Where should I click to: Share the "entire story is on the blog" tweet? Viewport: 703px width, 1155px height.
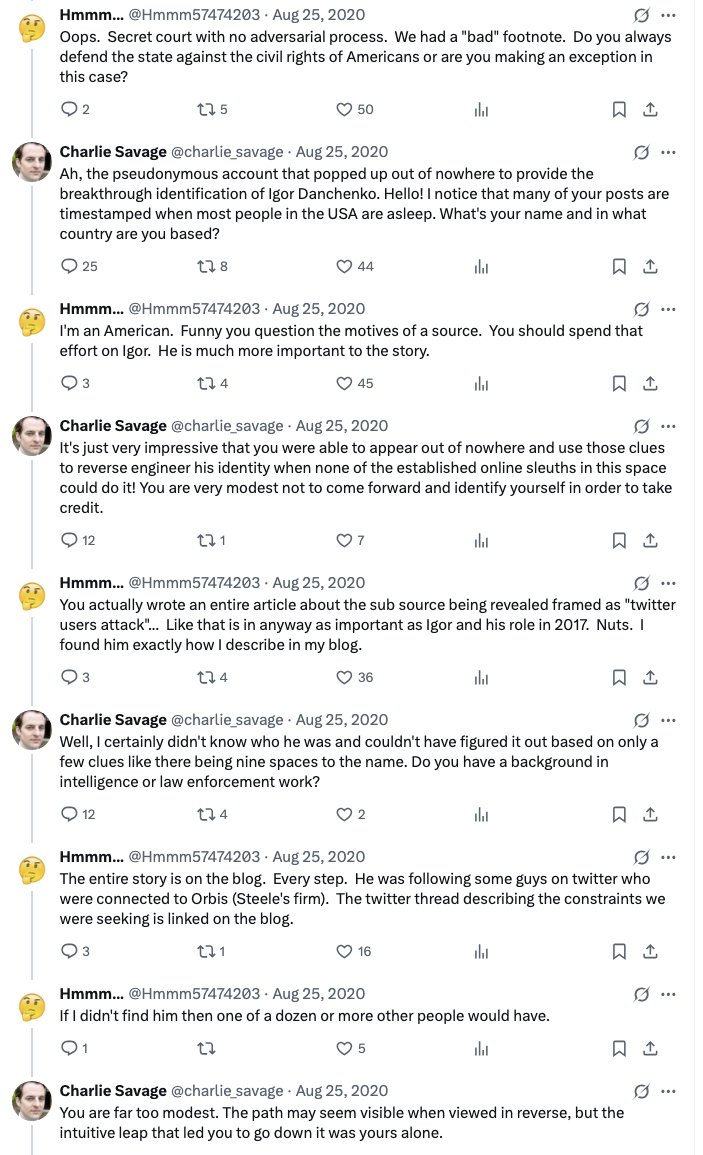[650, 951]
